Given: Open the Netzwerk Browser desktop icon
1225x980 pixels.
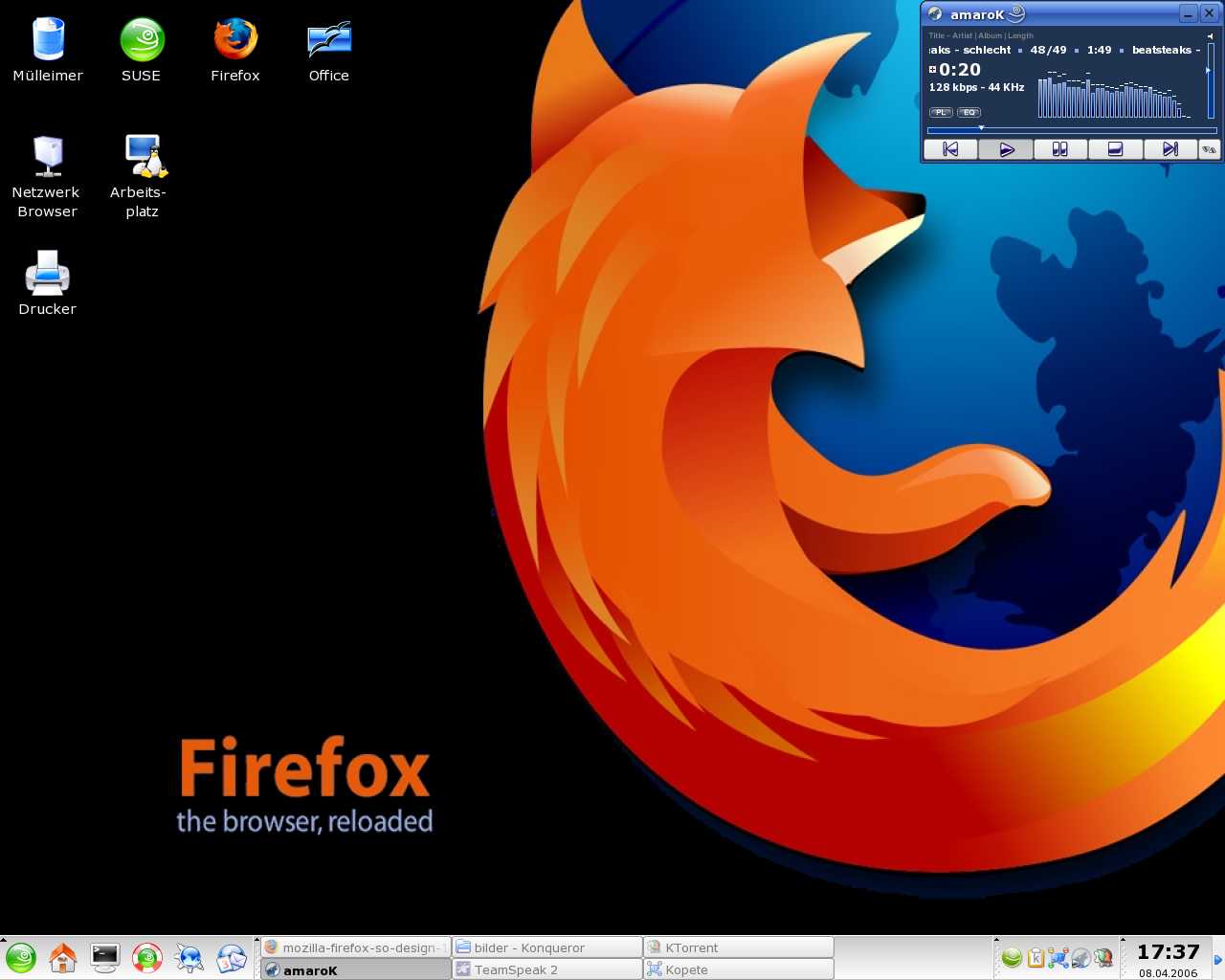Looking at the screenshot, I should (48, 176).
